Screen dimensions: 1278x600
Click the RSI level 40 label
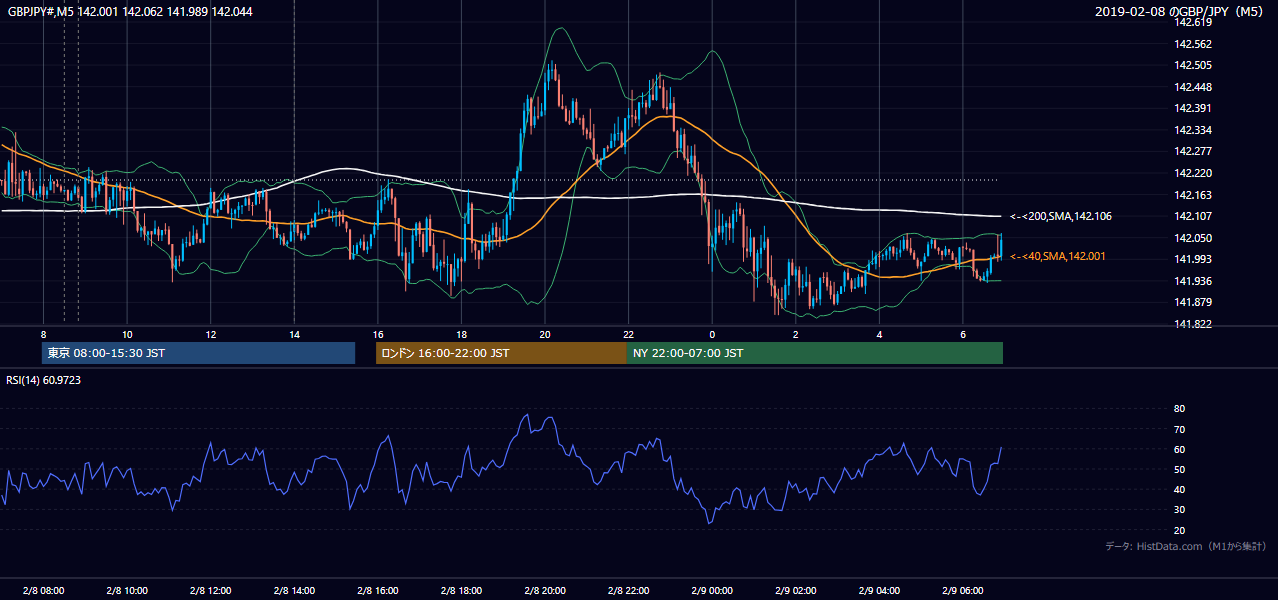point(1179,489)
